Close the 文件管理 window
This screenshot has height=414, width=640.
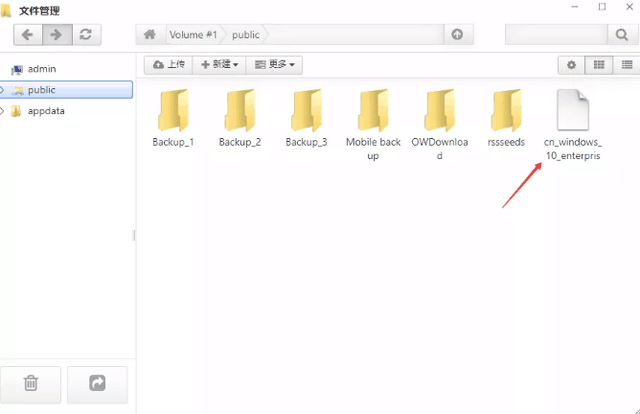tap(629, 7)
